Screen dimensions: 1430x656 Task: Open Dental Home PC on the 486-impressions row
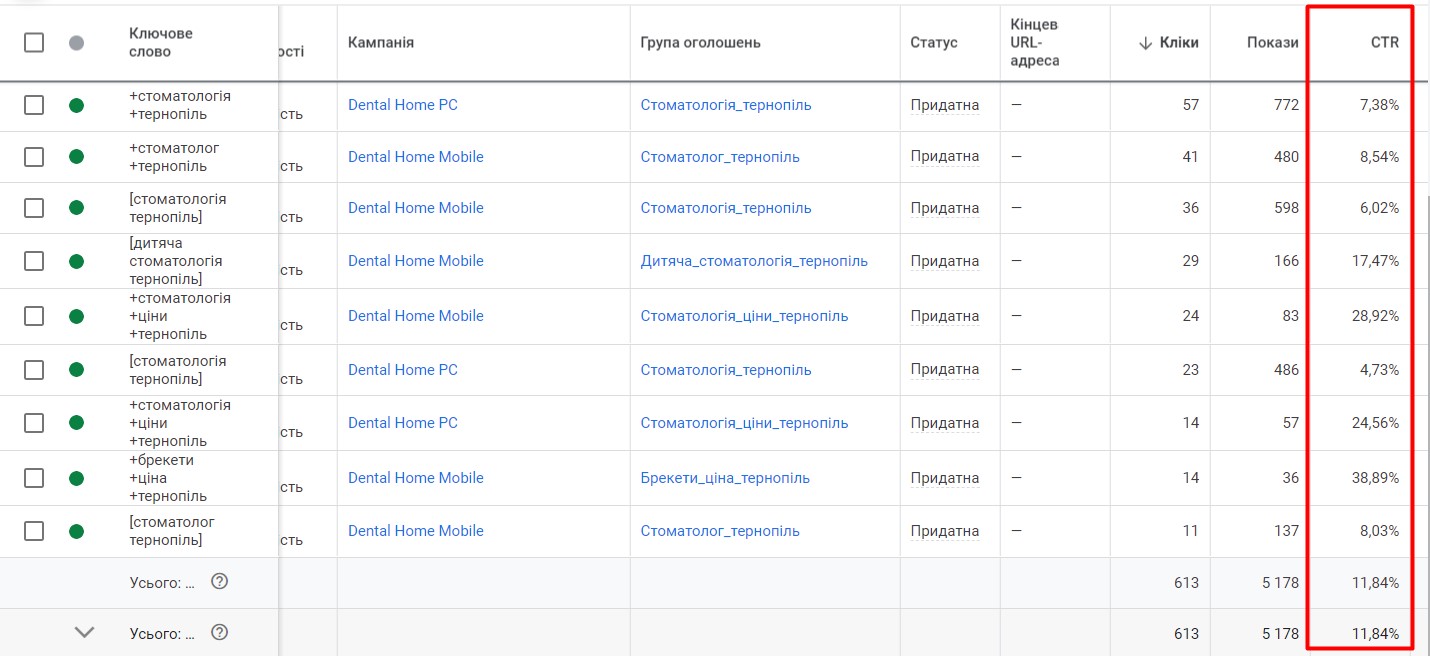(403, 370)
